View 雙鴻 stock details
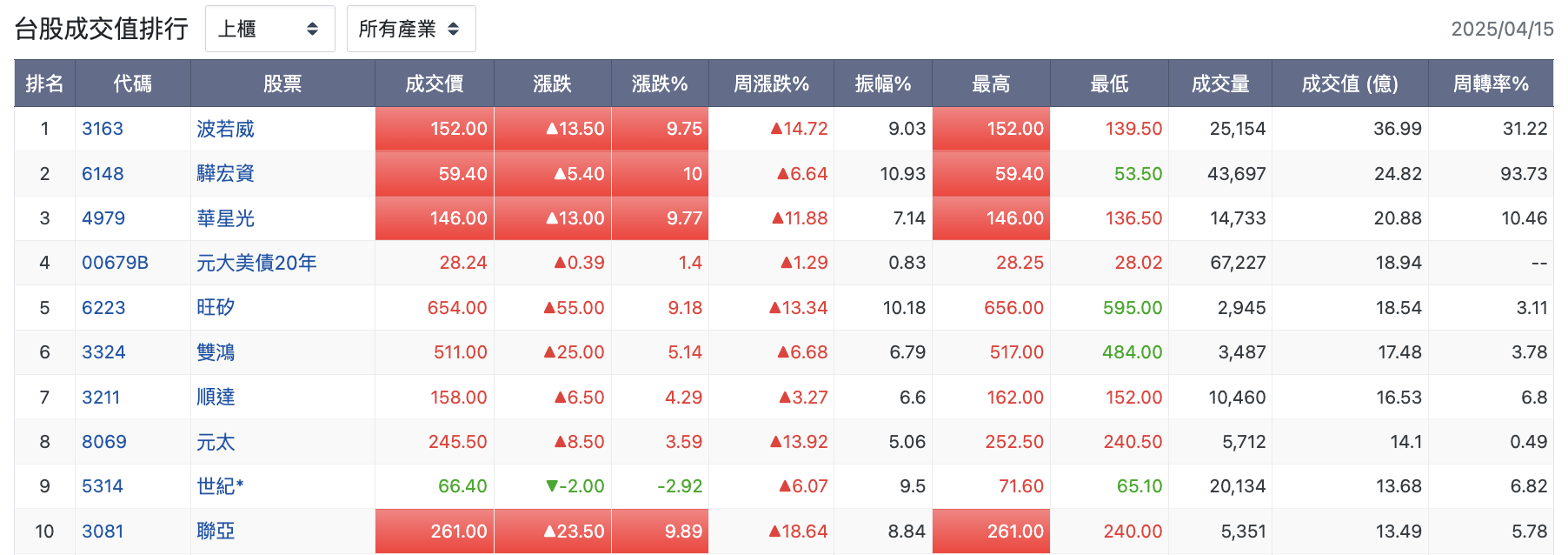 pos(216,352)
